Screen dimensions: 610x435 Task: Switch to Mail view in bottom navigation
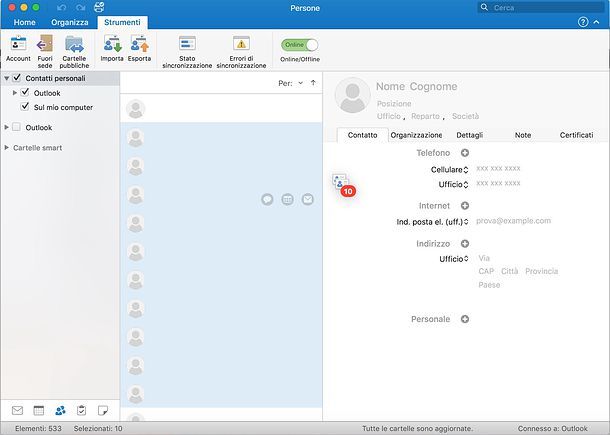point(17,410)
